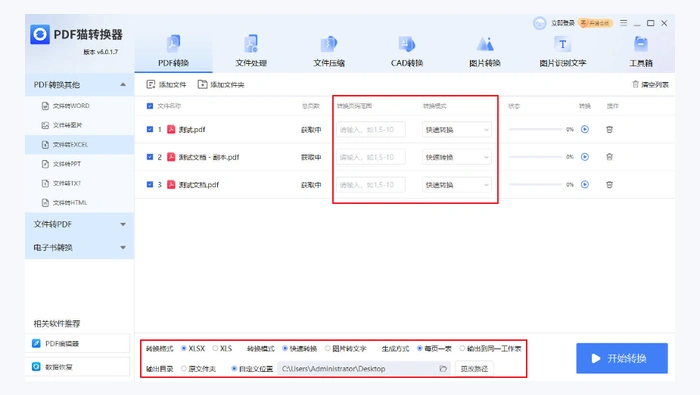This screenshot has height=395, width=700.
Task: Toggle the select-all checkbox beside 文件名称
Action: pos(150,106)
